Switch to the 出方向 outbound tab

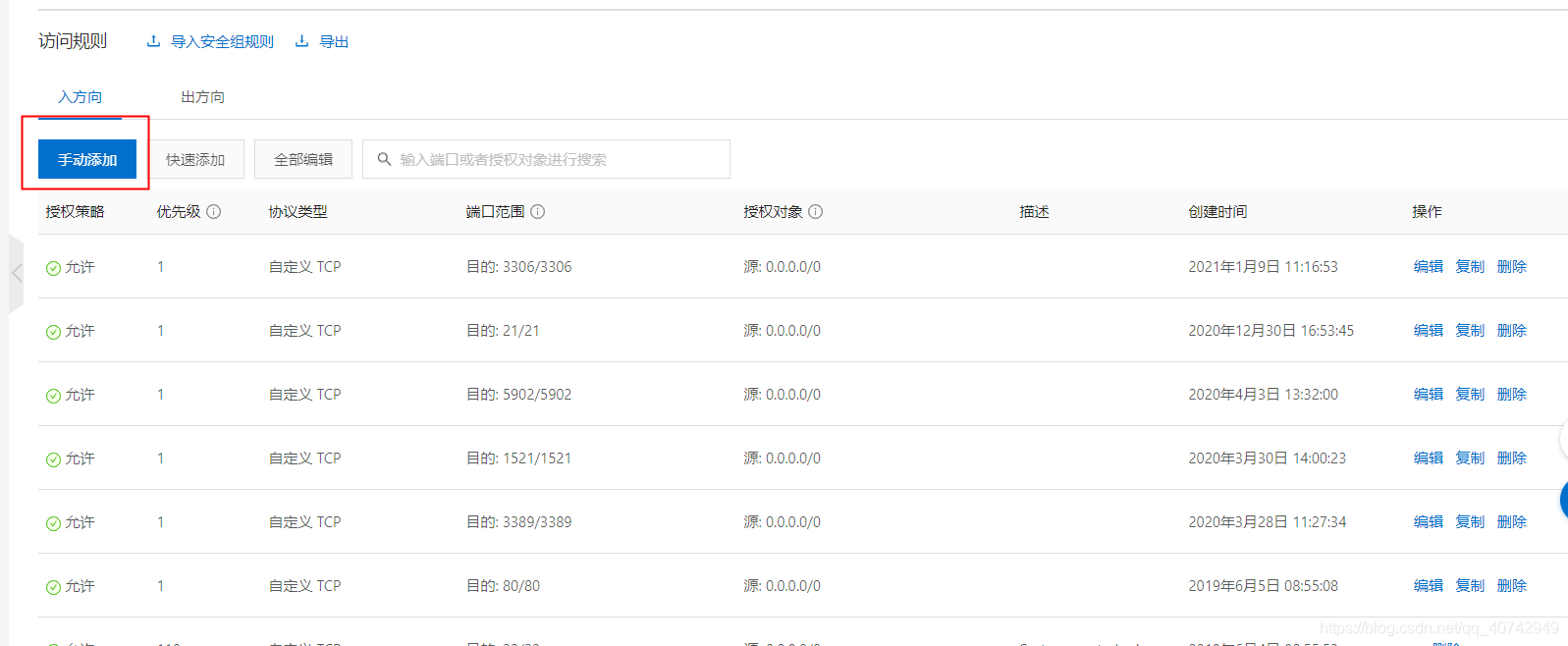pyautogui.click(x=202, y=96)
